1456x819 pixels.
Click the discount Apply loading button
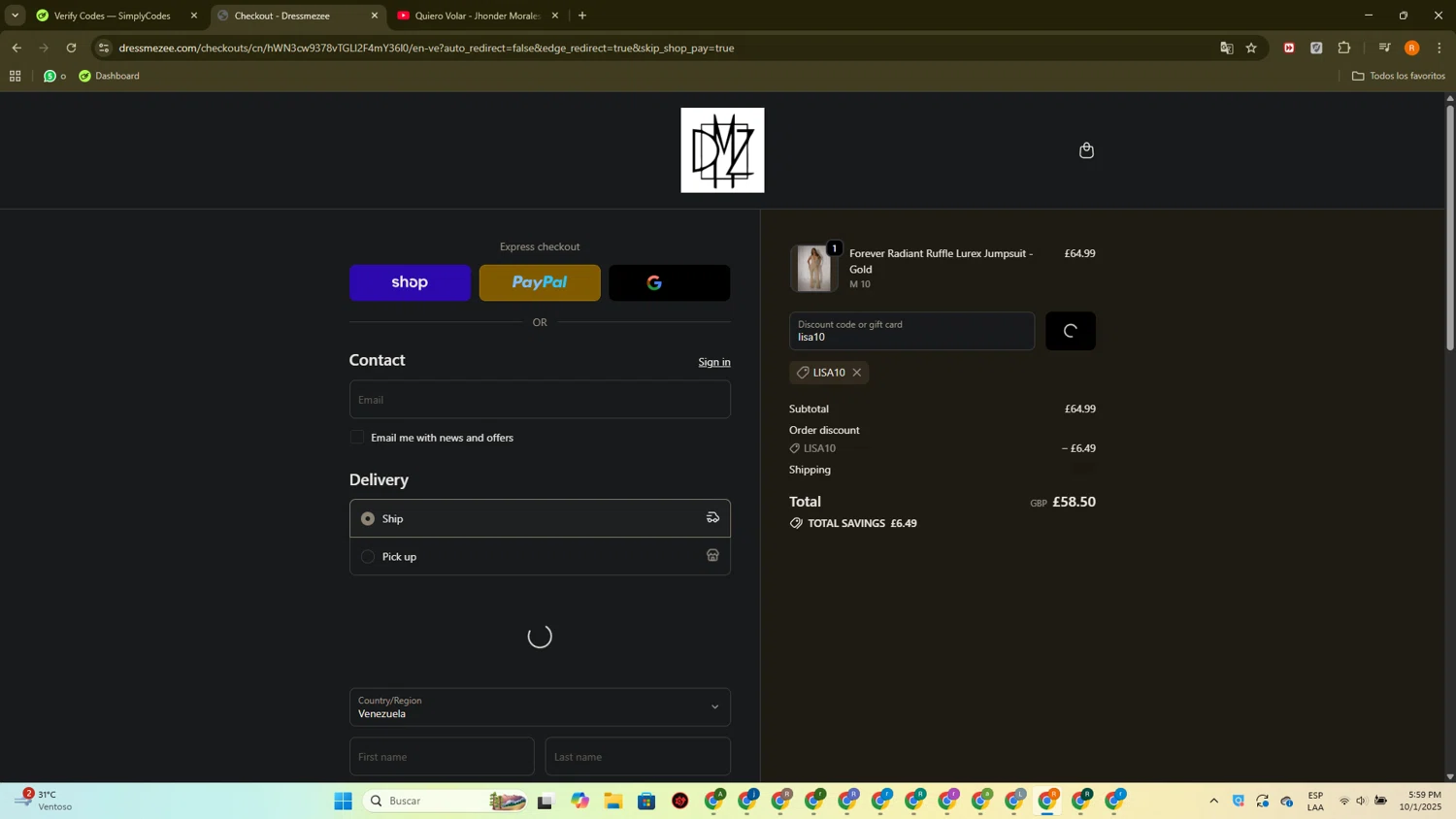[x=1071, y=331]
